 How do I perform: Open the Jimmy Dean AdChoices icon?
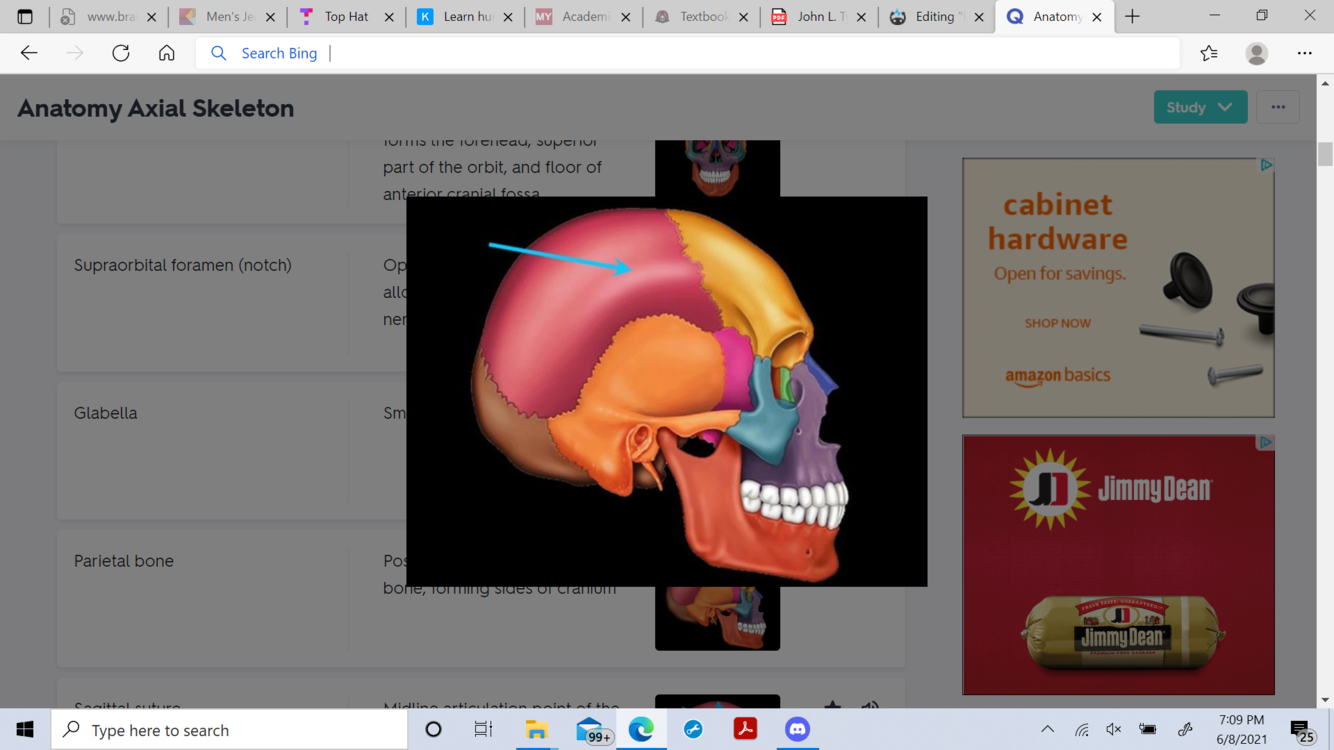1266,442
